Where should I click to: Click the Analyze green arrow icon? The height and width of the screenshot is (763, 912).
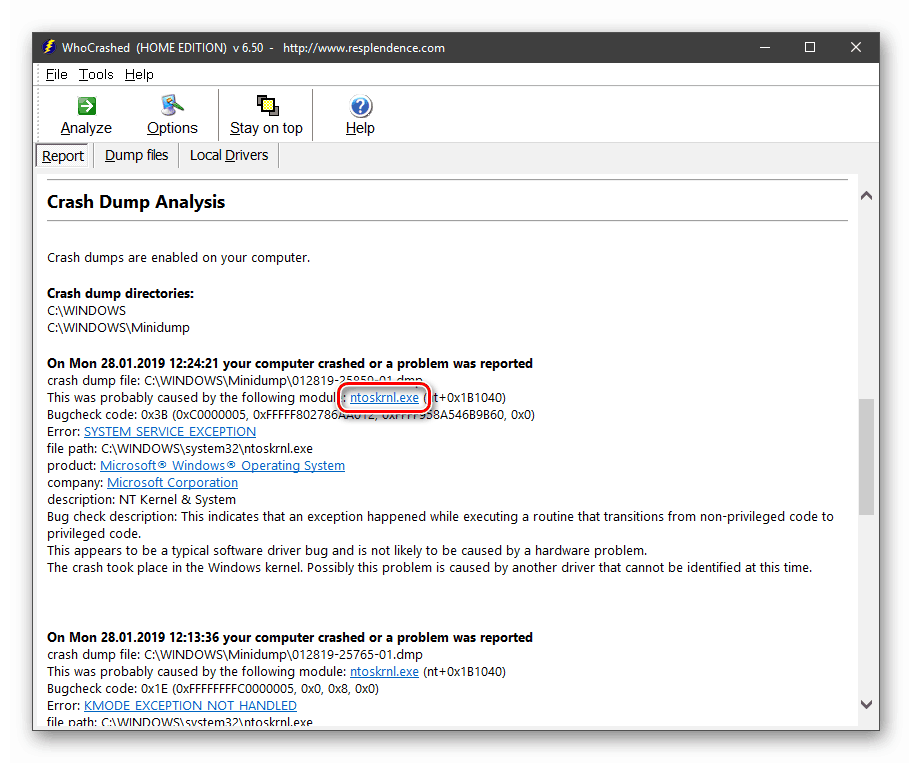(87, 106)
